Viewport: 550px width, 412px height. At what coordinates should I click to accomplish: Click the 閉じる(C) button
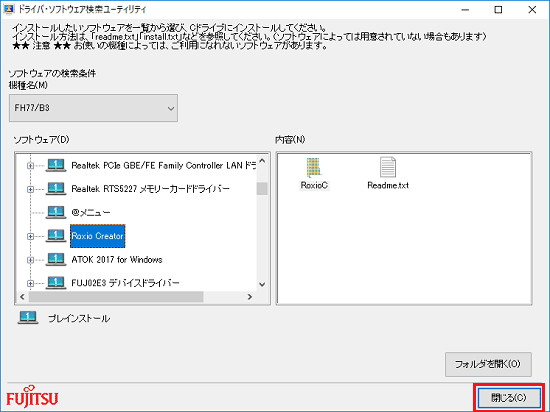tap(509, 398)
